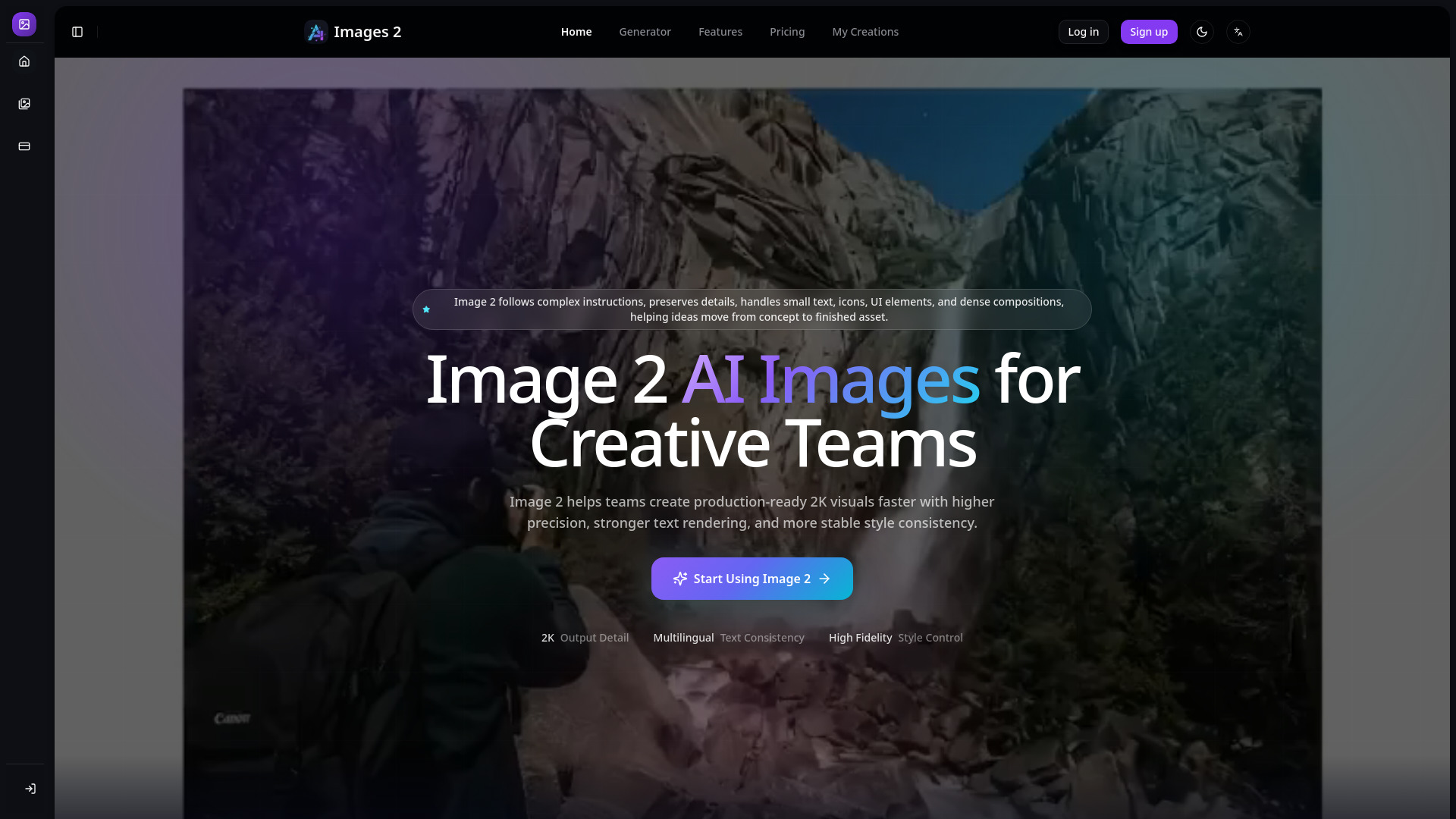This screenshot has width=1456, height=819.
Task: Open the language switcher menu
Action: point(1238,32)
